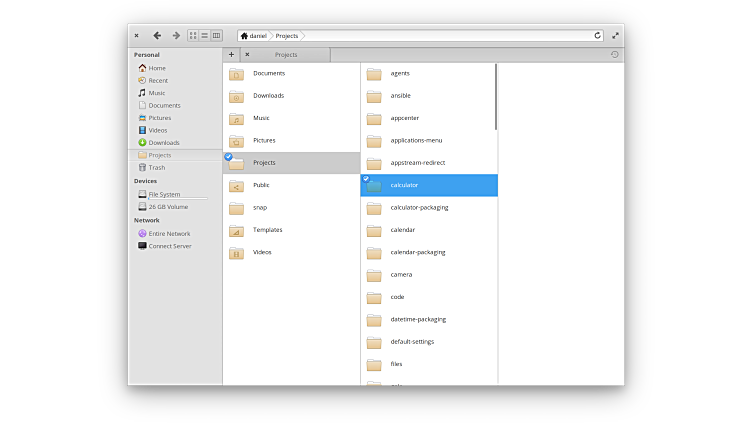Open Trash in the sidebar
This screenshot has height=423, width=752.
[157, 167]
